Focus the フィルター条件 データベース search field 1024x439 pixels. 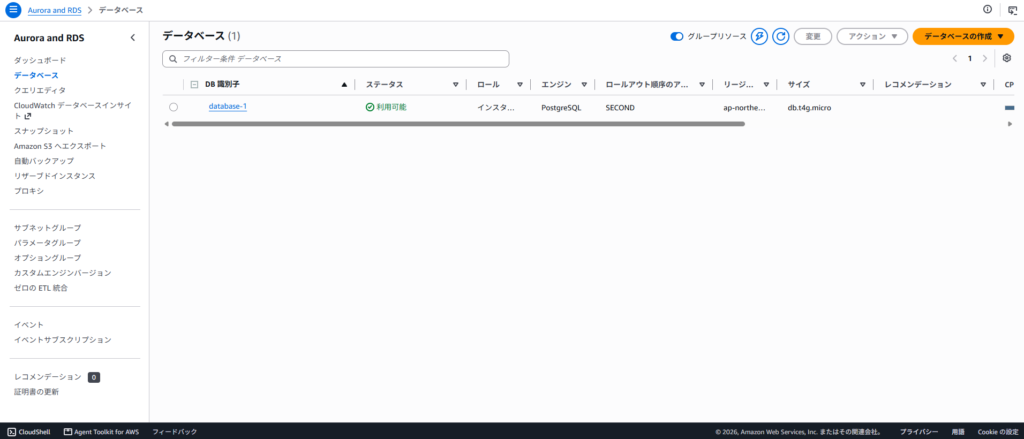pyautogui.click(x=336, y=59)
